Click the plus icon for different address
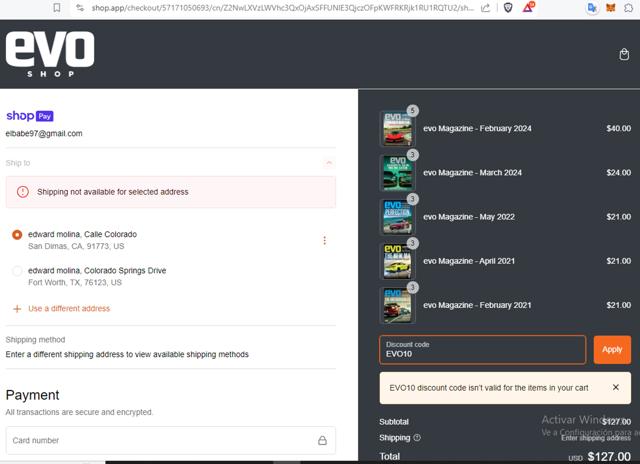Viewport: 640px width, 464px height. pos(17,309)
